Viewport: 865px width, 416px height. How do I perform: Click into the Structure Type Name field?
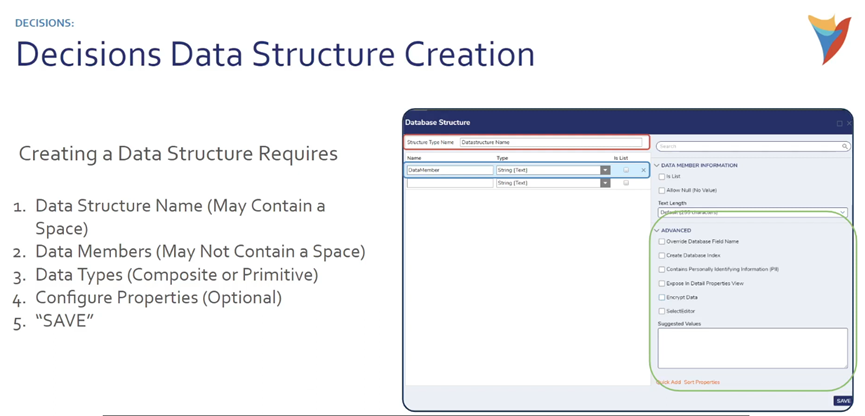[551, 142]
